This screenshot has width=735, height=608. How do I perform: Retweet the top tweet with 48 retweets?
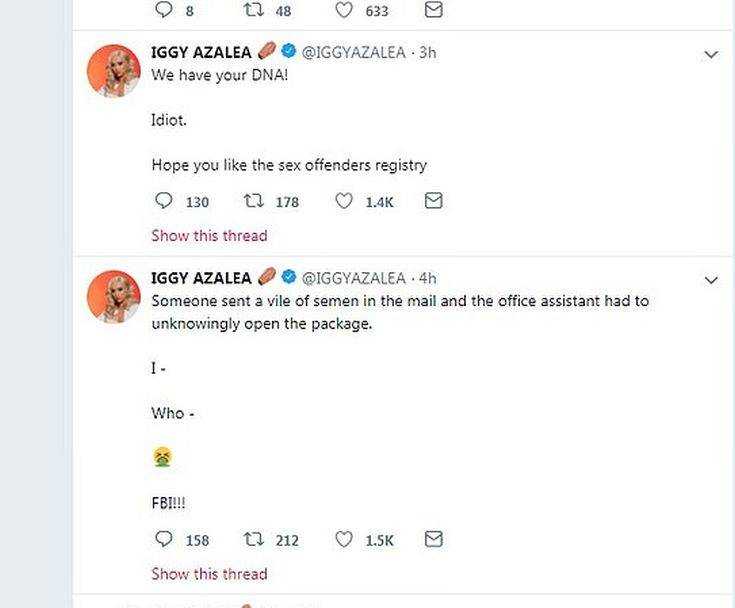255,10
